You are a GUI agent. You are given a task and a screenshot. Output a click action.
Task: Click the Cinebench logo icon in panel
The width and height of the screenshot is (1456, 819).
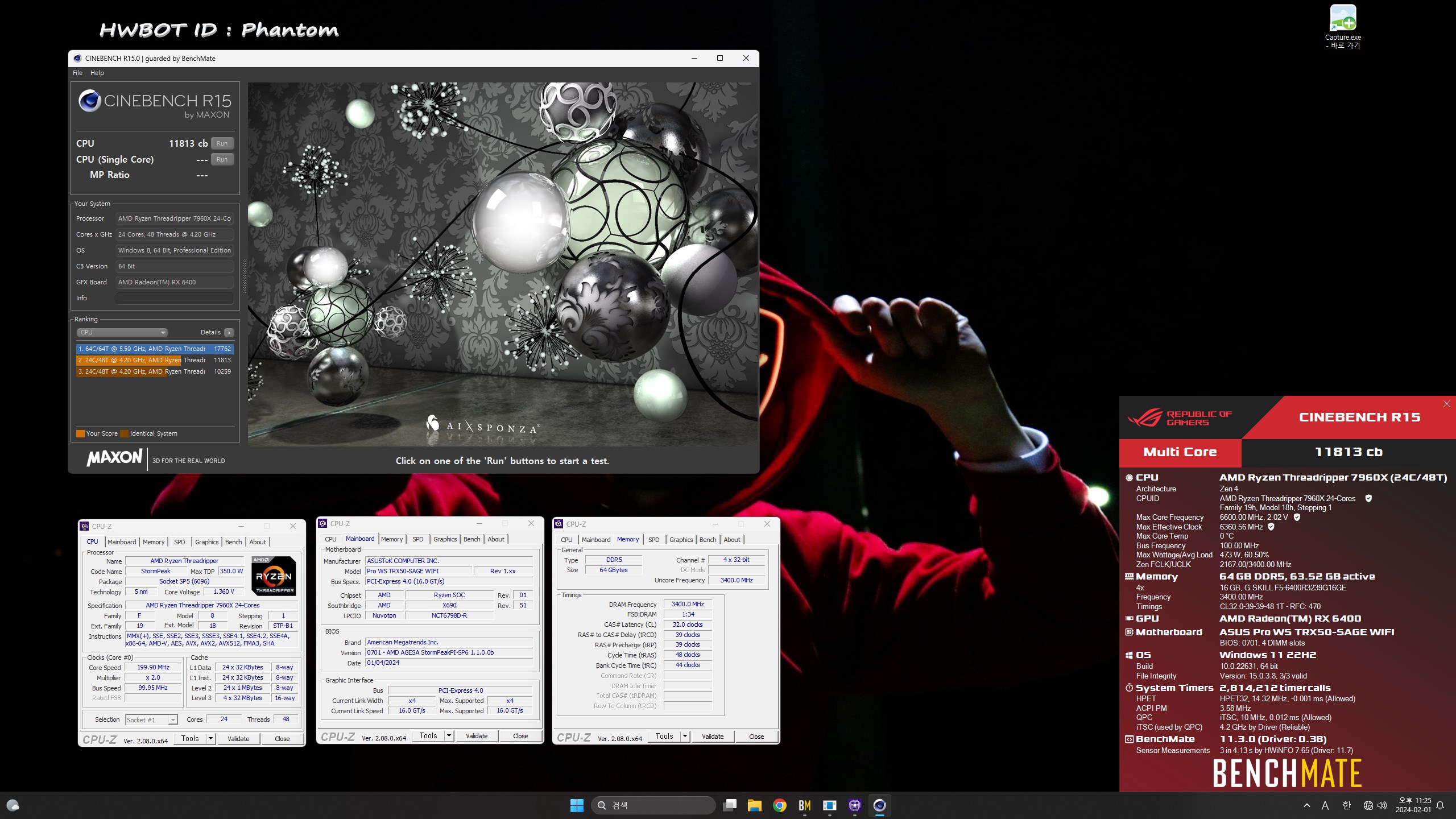[90, 101]
